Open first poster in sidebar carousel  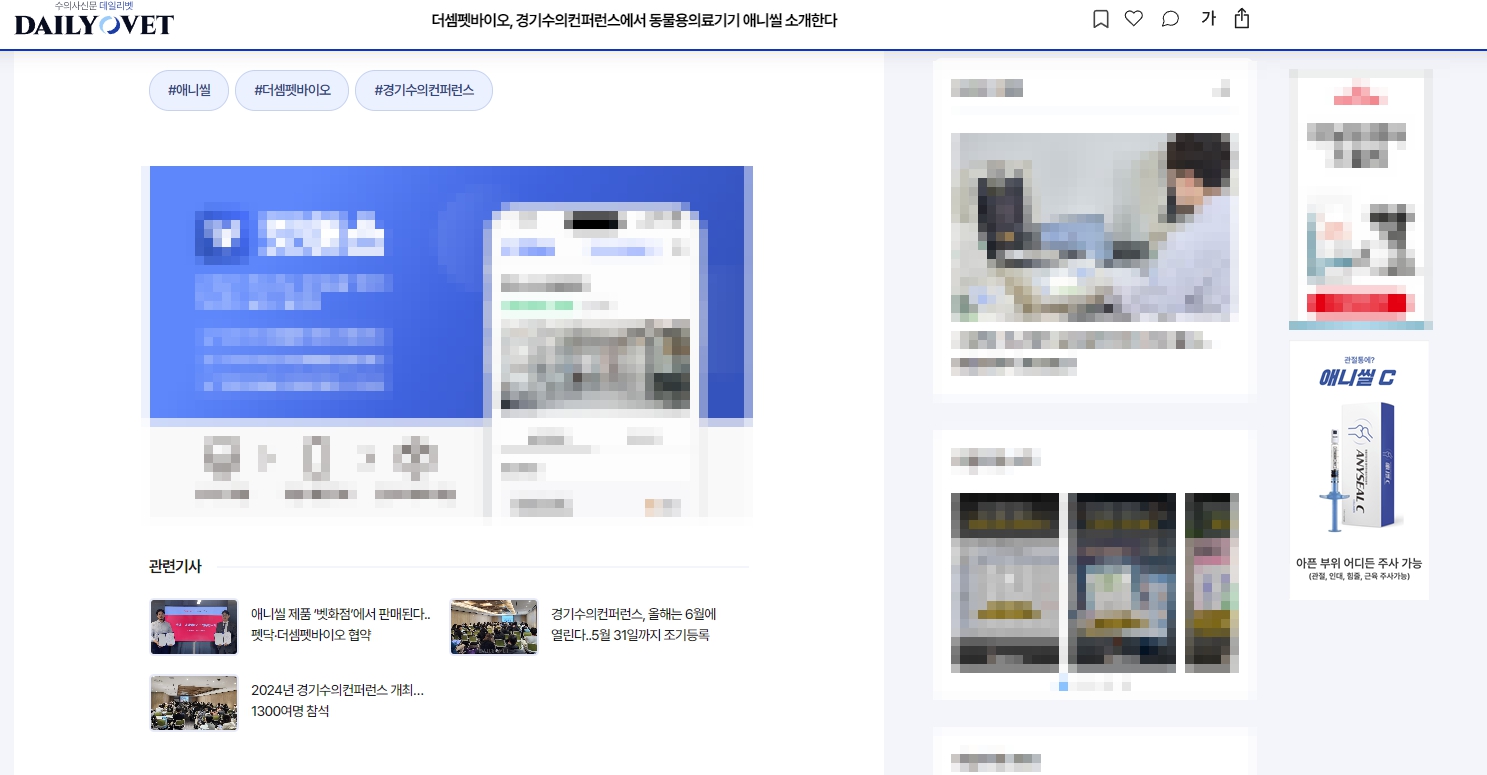tap(1005, 582)
